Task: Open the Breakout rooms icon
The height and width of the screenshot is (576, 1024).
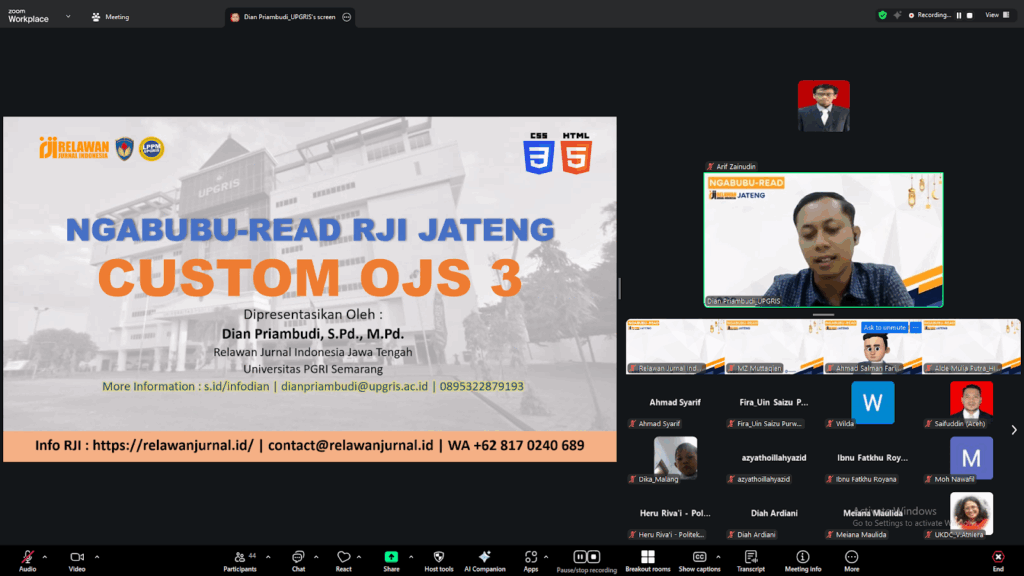Action: [647, 558]
